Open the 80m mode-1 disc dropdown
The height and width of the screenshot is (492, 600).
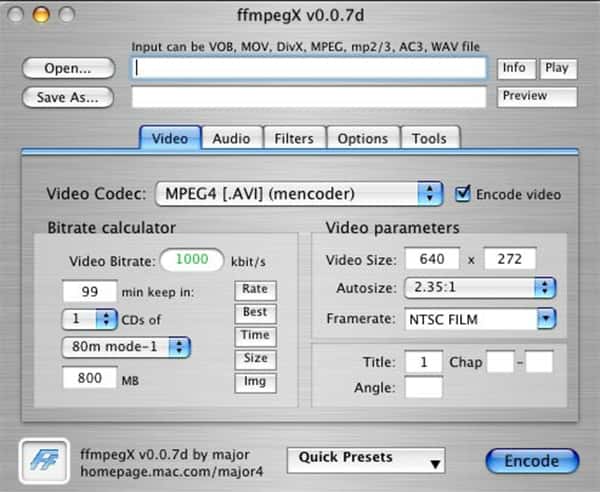(x=125, y=347)
